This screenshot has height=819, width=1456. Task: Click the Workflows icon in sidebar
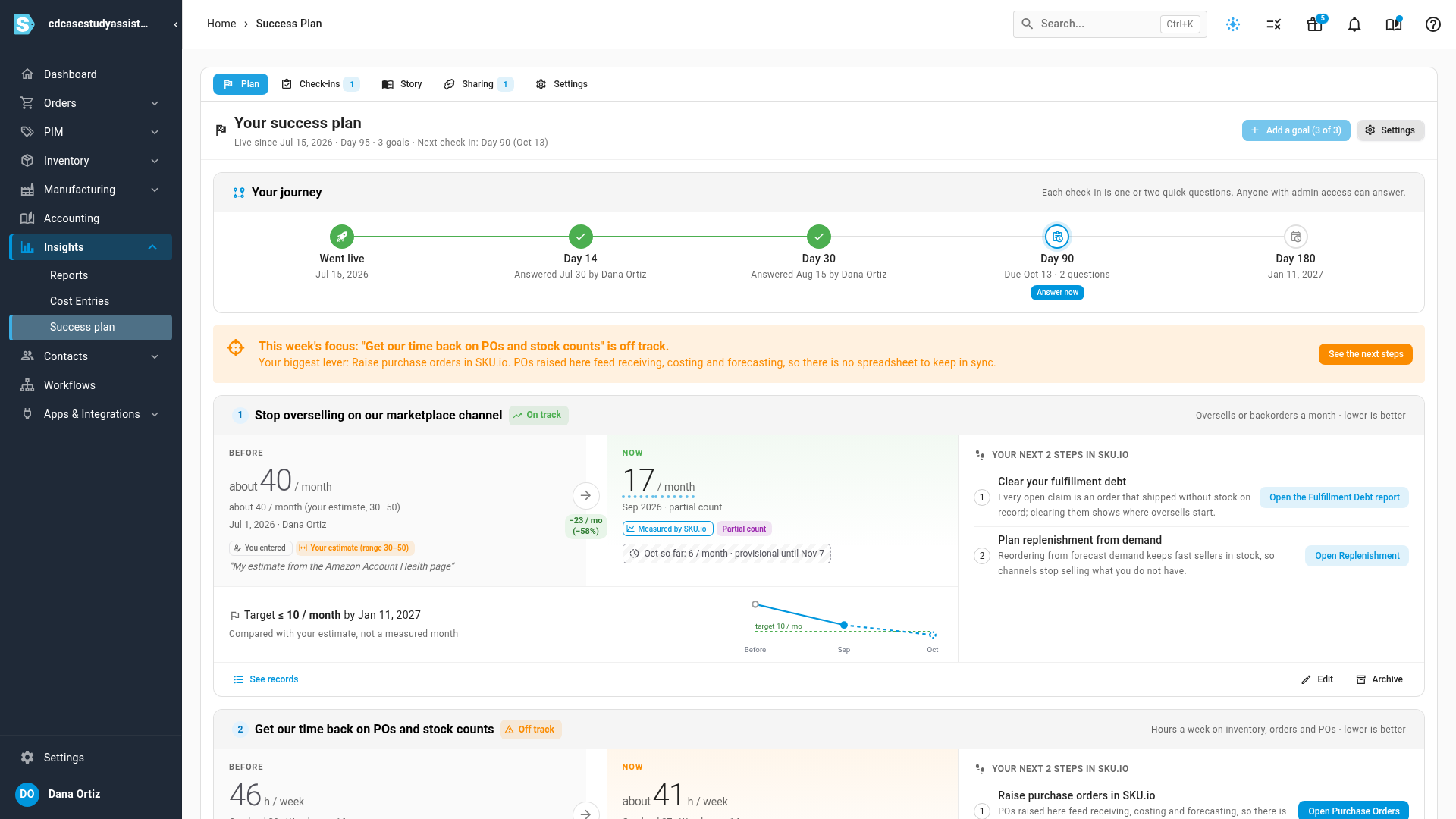click(27, 385)
